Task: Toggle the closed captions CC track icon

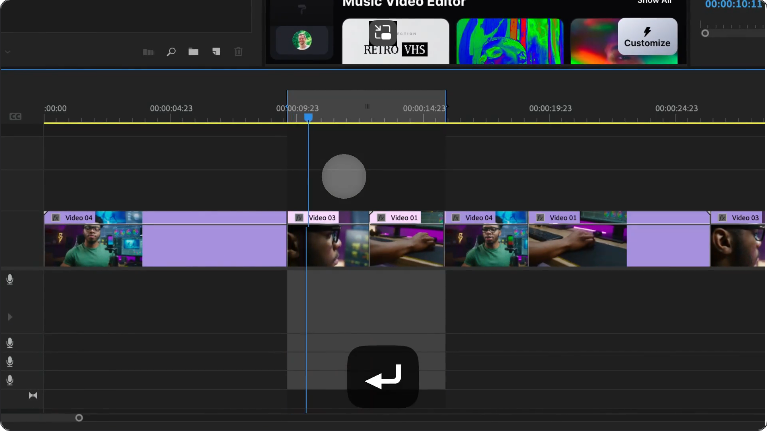Action: tap(15, 117)
